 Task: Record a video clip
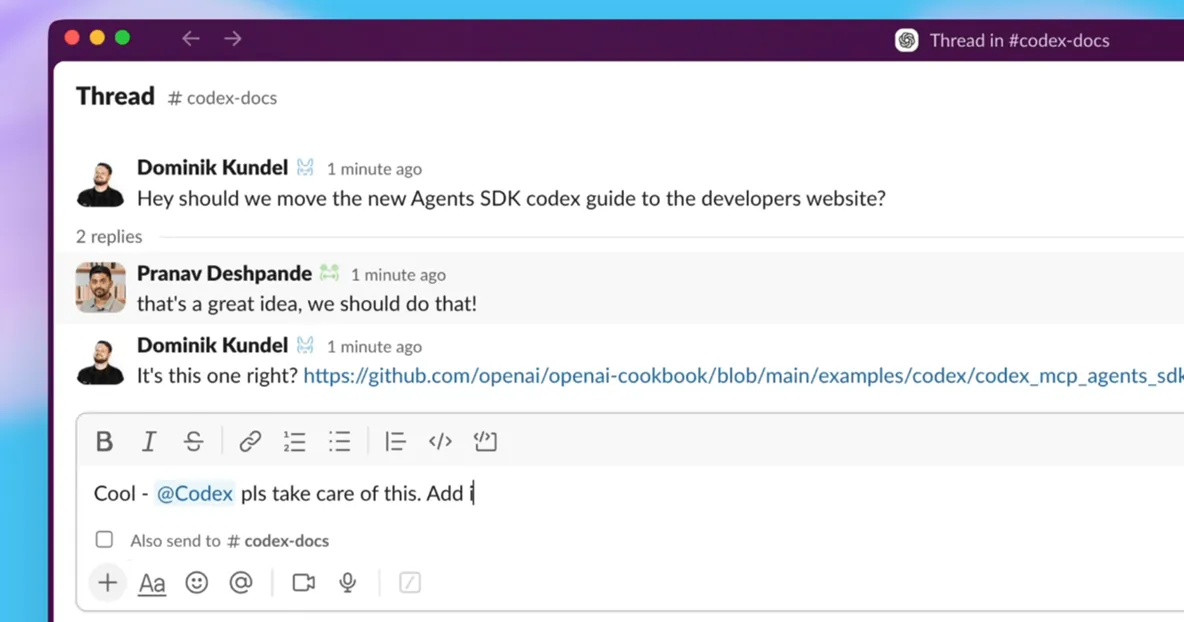[x=304, y=583]
